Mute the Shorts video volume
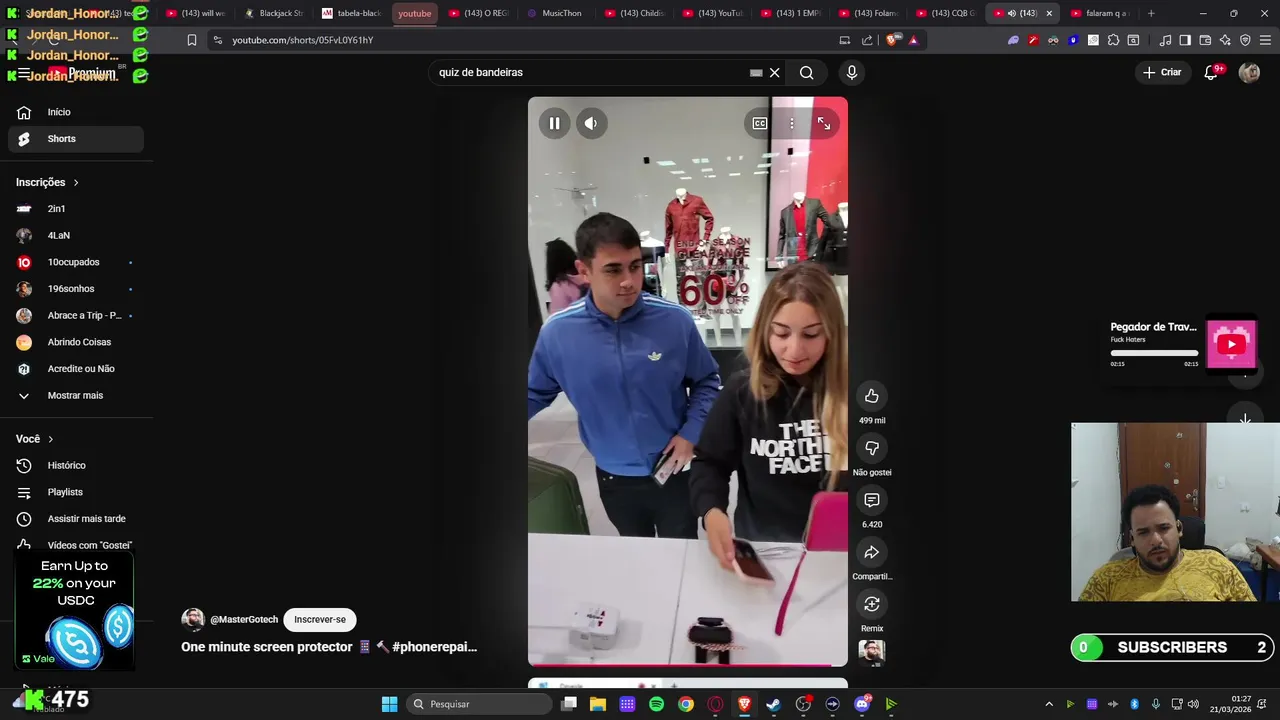Screen dimensions: 1280x720 [x=591, y=123]
